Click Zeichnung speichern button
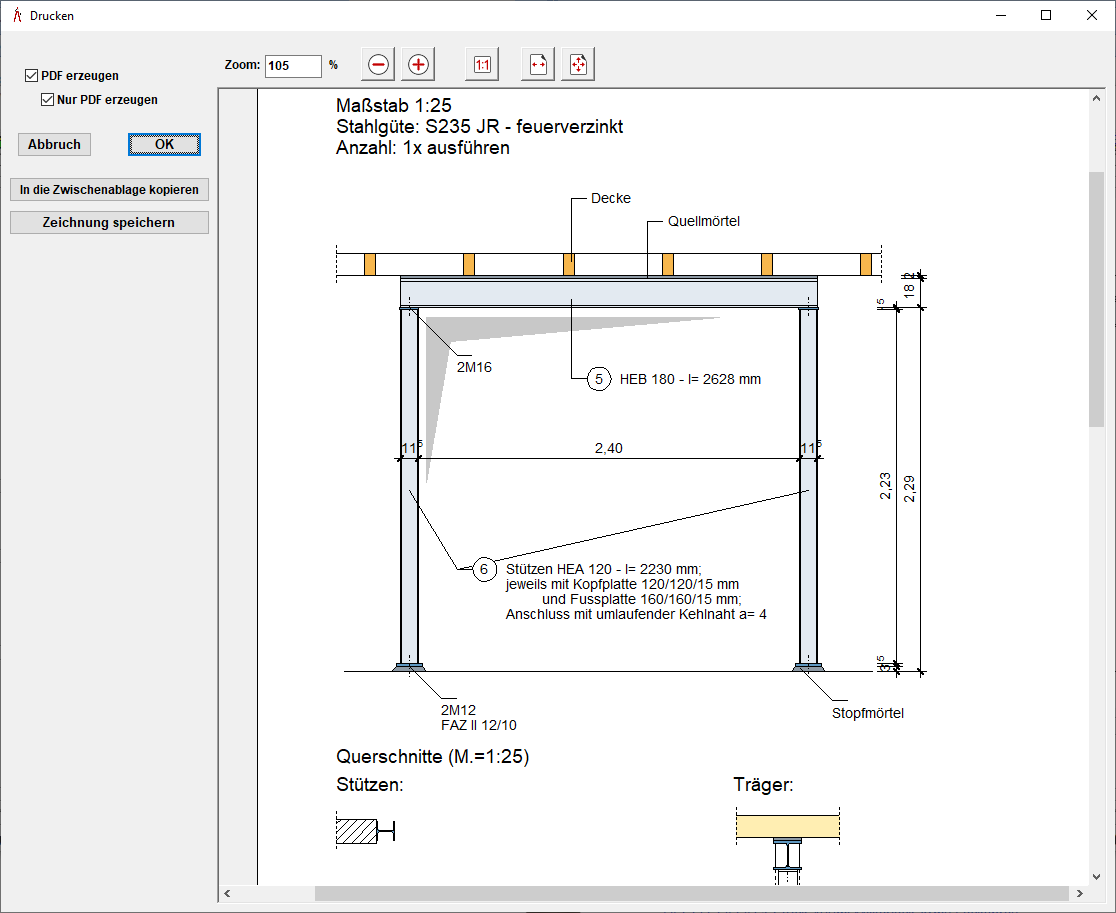The image size is (1116, 913). (109, 222)
